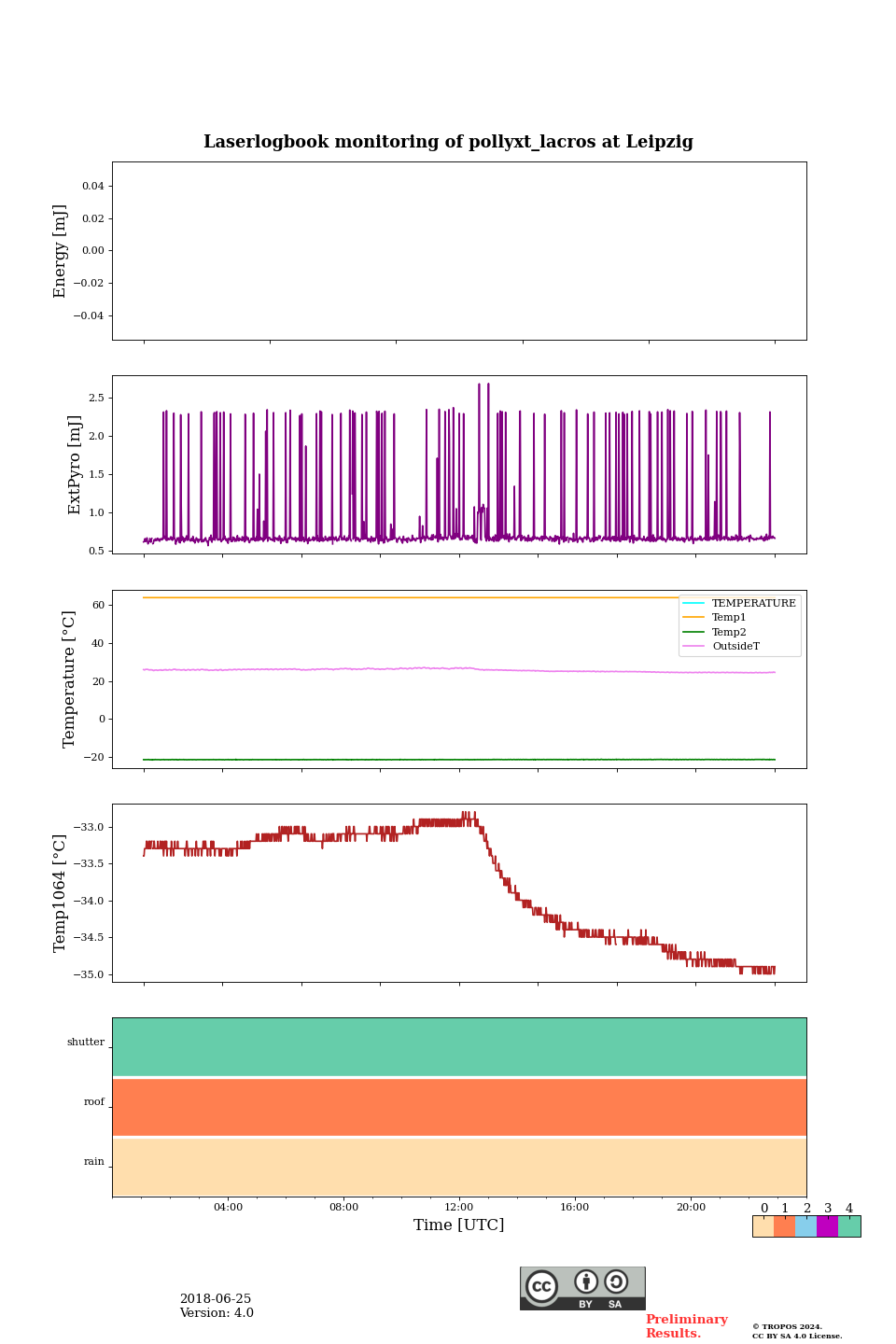Click the 'ExtPyro [mJ]' axis label

(76, 465)
